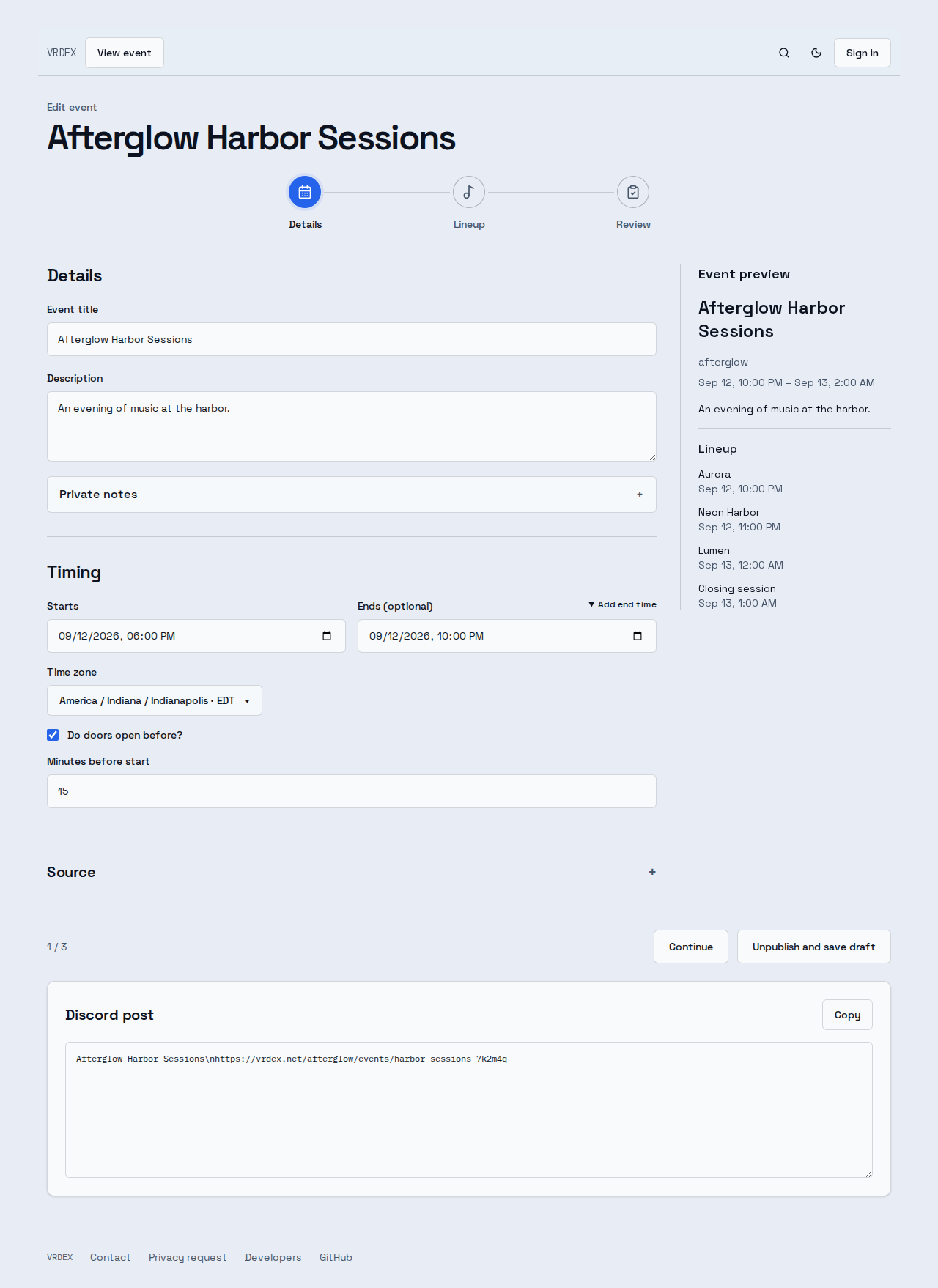Click 'Lumen' in the lineup preview

714,550
